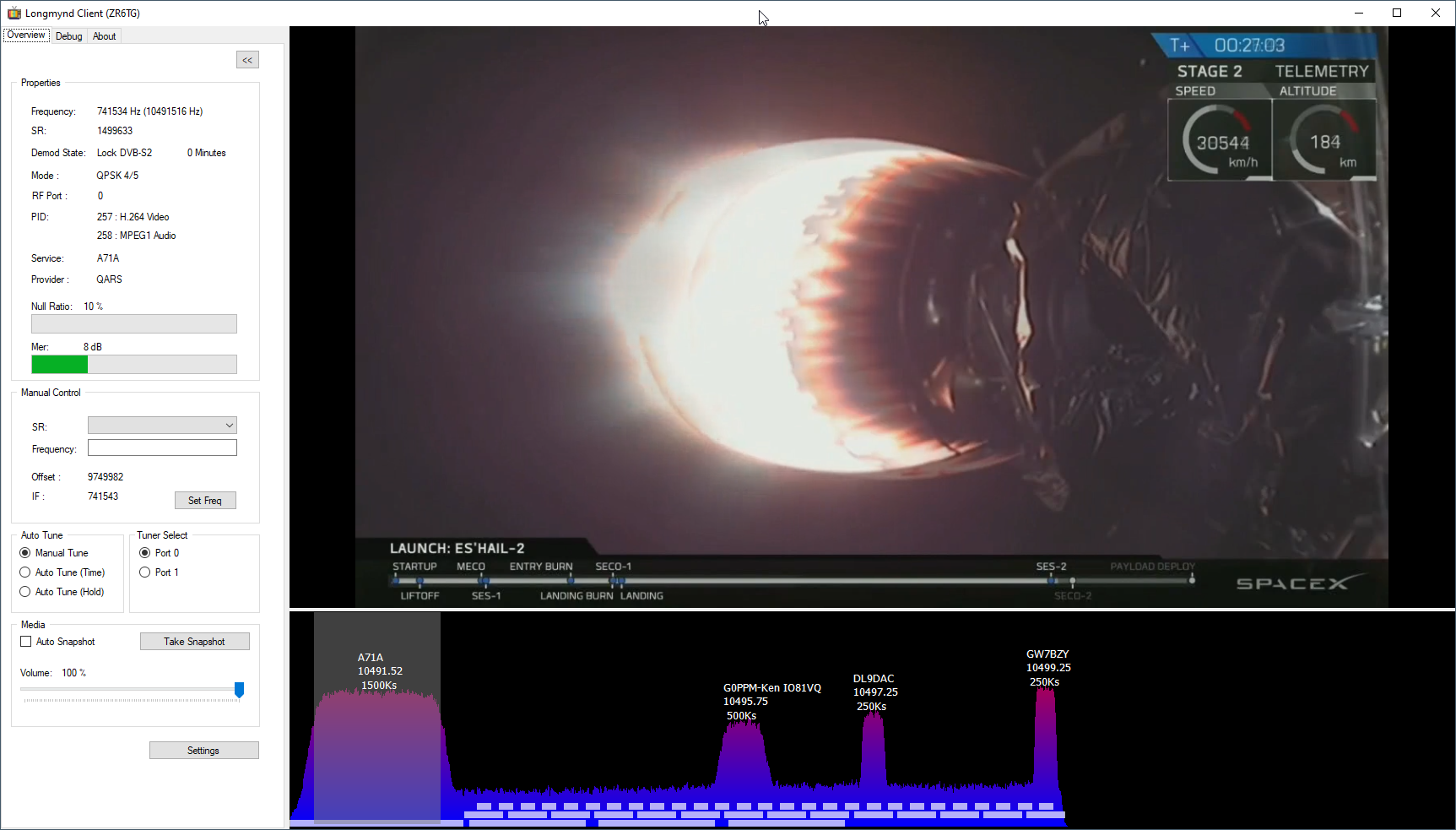Open the Debug tab

pos(68,36)
